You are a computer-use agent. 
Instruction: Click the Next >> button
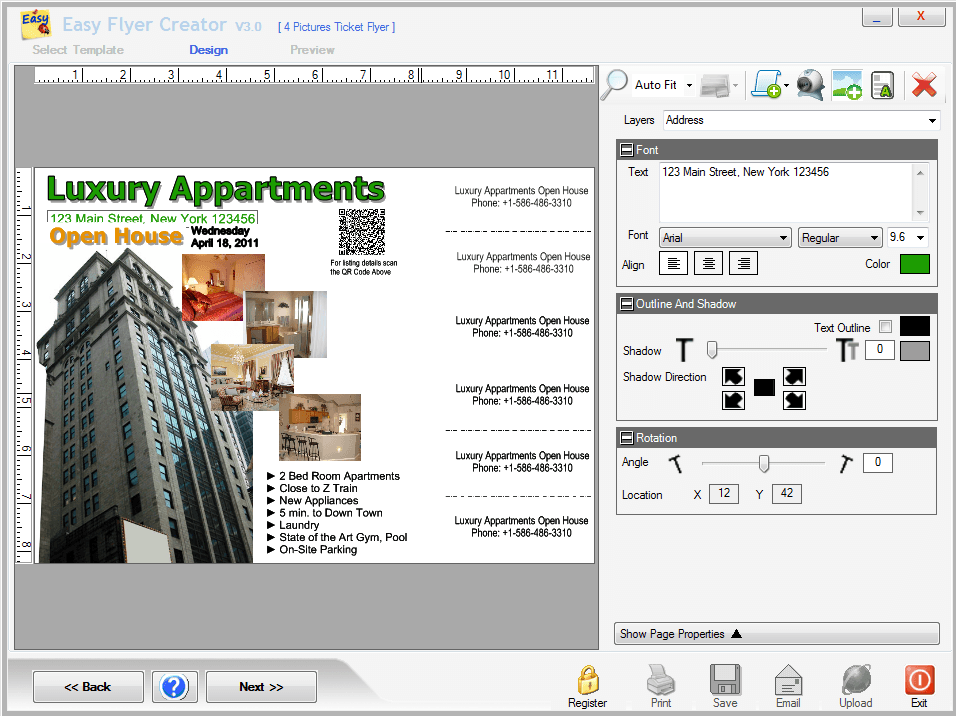coord(261,687)
